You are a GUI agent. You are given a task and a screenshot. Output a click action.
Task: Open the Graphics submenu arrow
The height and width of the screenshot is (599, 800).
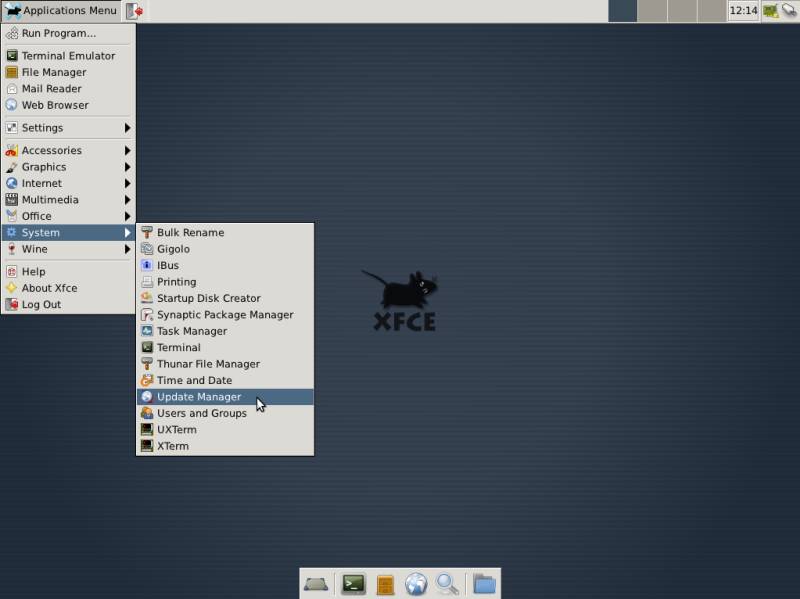click(128, 167)
